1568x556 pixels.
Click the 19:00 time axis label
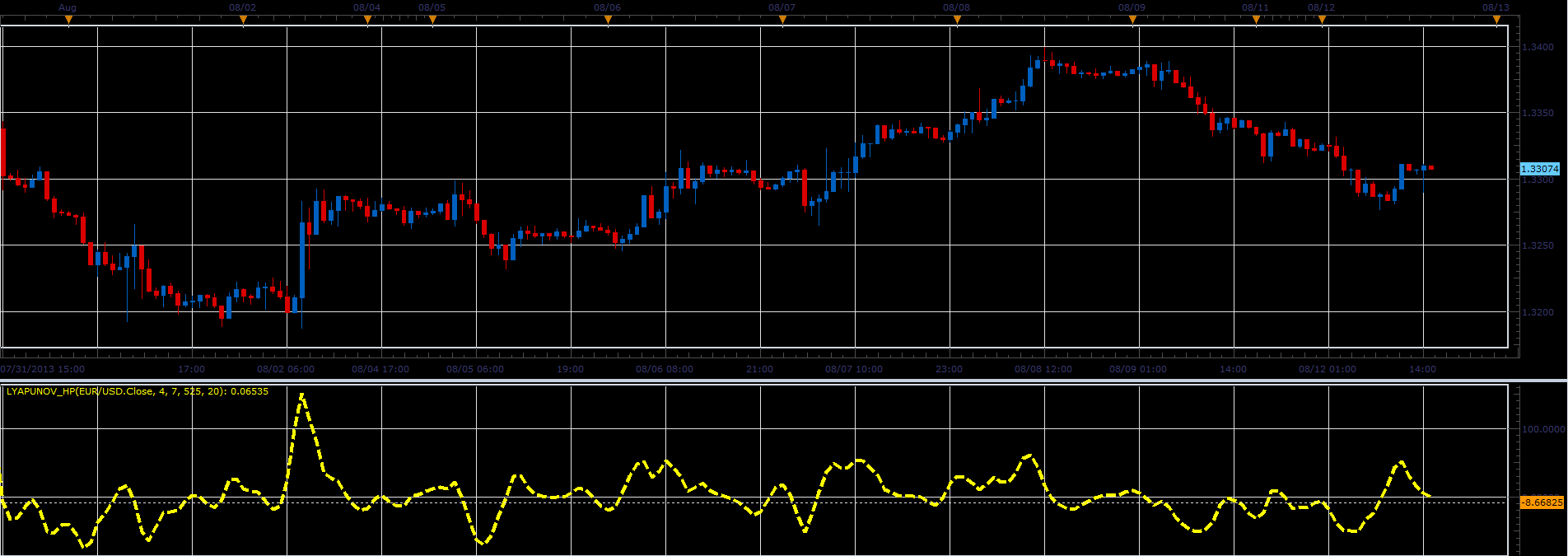(571, 369)
